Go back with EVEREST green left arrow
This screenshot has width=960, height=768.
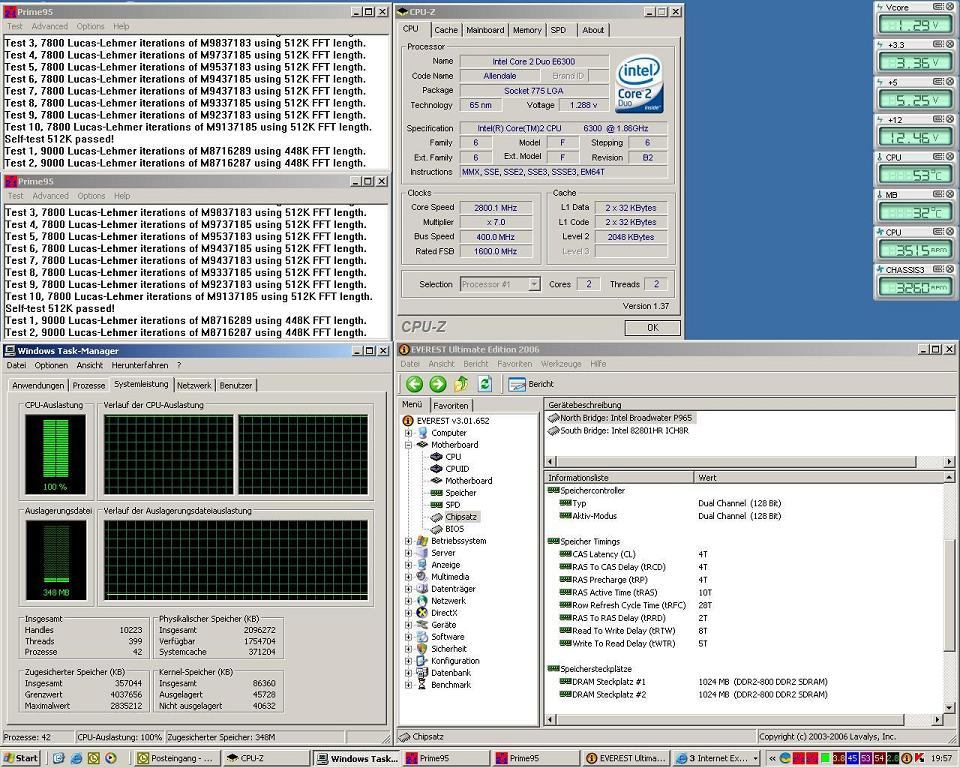click(x=414, y=384)
